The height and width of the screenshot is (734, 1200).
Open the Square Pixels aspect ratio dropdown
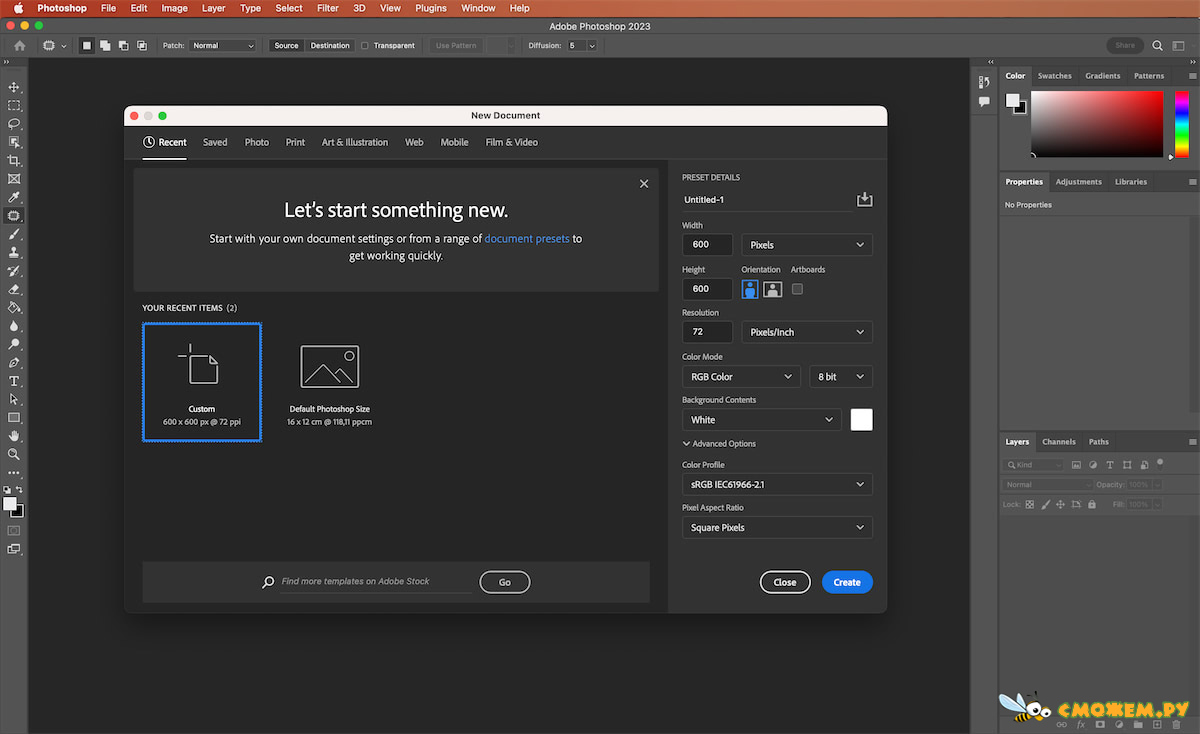[777, 527]
